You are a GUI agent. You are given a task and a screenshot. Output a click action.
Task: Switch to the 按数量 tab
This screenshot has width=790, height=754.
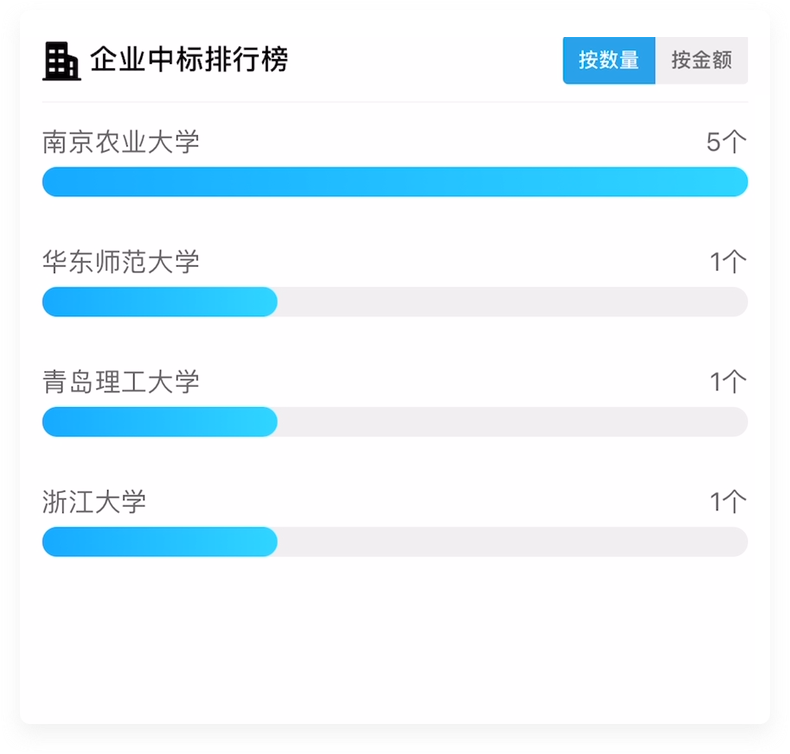click(609, 60)
